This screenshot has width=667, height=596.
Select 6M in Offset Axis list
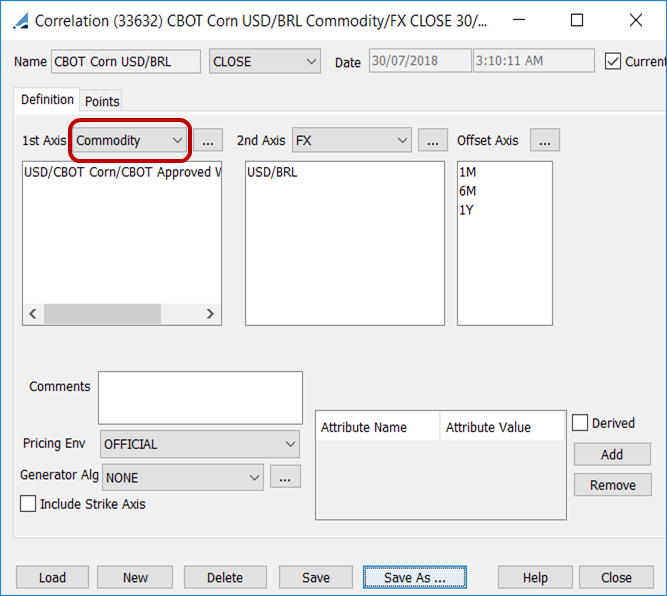(505, 191)
